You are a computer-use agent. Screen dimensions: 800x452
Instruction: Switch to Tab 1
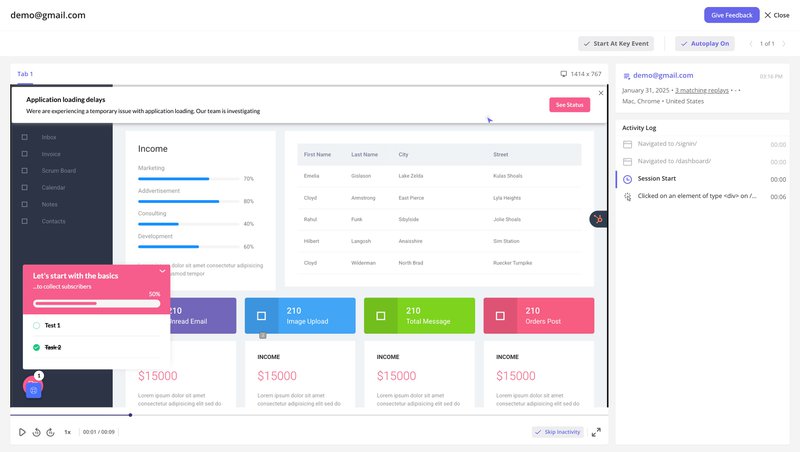coord(25,74)
